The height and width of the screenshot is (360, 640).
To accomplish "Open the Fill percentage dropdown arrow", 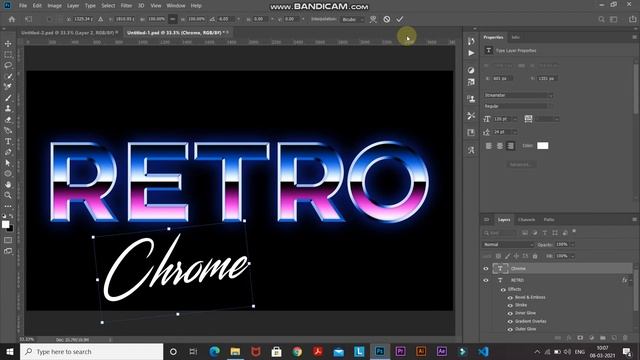I will 572,256.
